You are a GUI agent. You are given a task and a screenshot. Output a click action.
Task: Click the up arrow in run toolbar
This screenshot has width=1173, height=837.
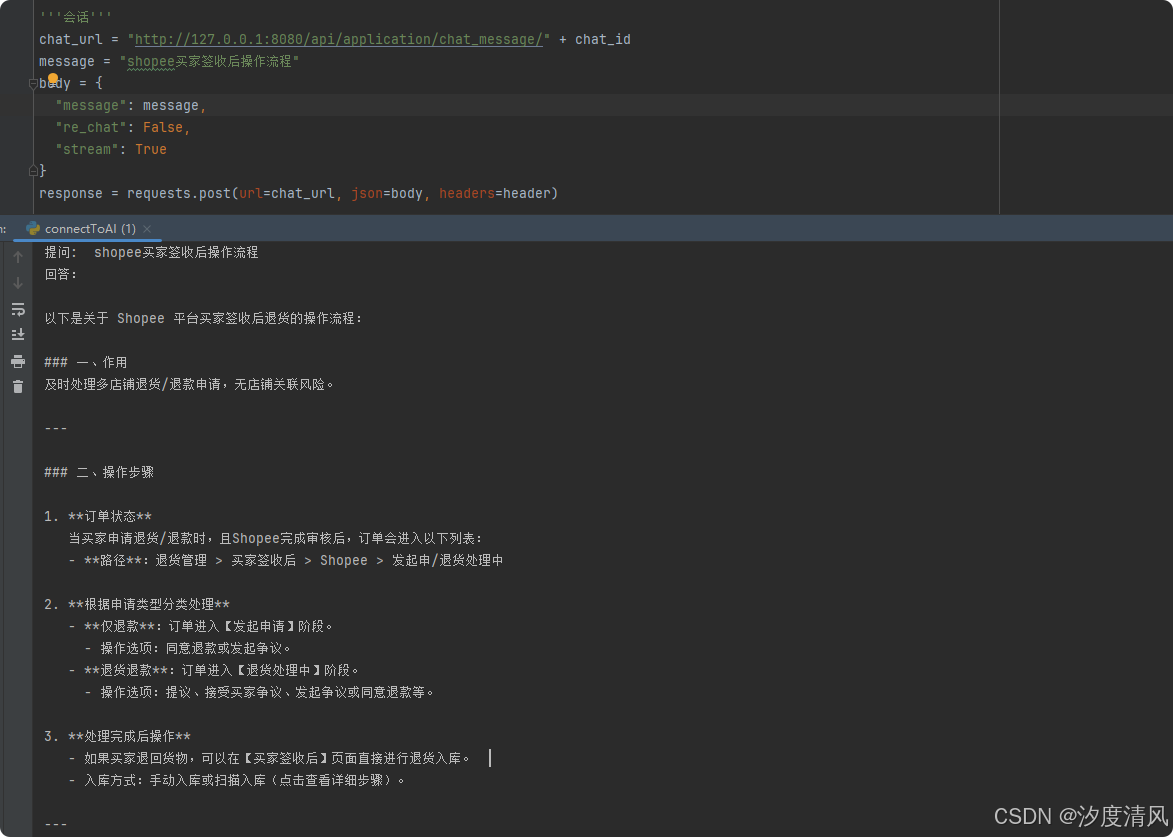[18, 257]
